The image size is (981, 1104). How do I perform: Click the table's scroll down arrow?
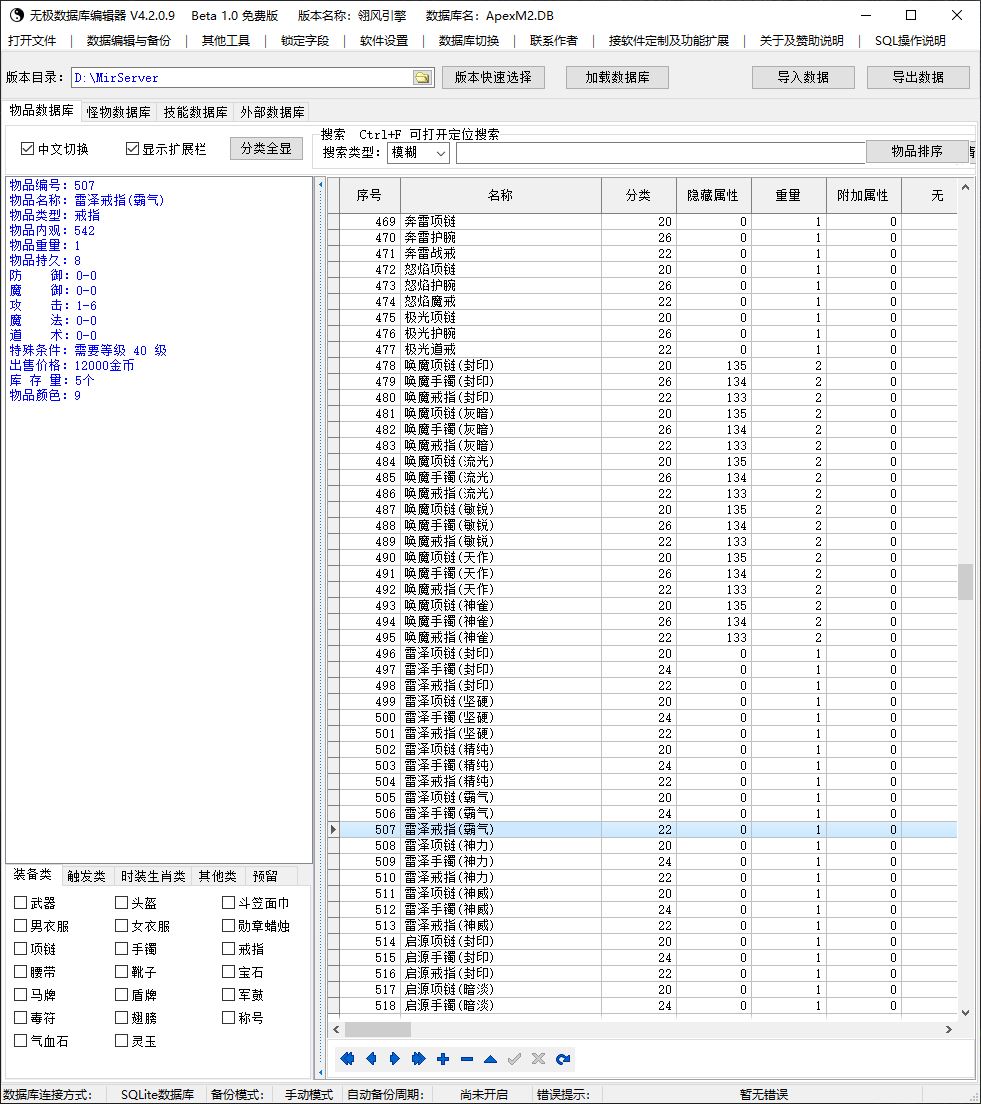(x=966, y=1012)
